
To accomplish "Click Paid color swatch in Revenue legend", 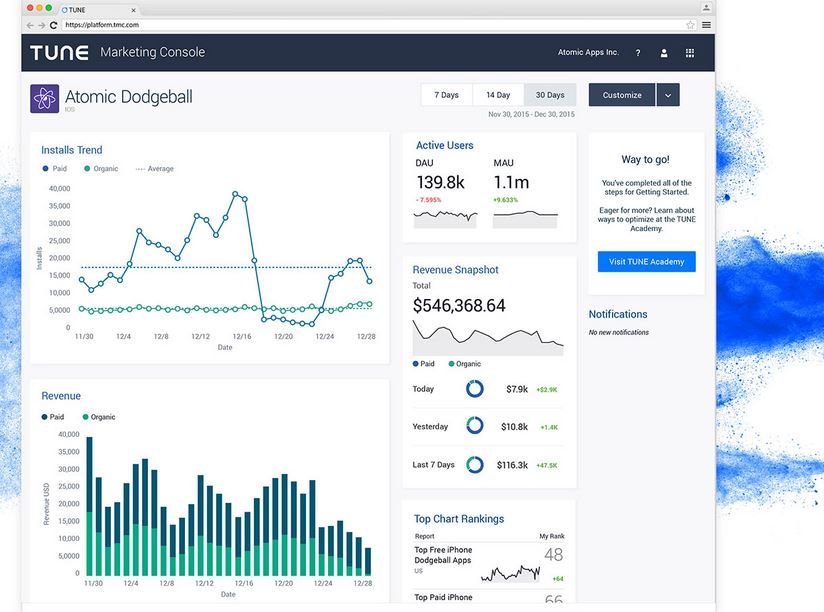I will click(45, 416).
